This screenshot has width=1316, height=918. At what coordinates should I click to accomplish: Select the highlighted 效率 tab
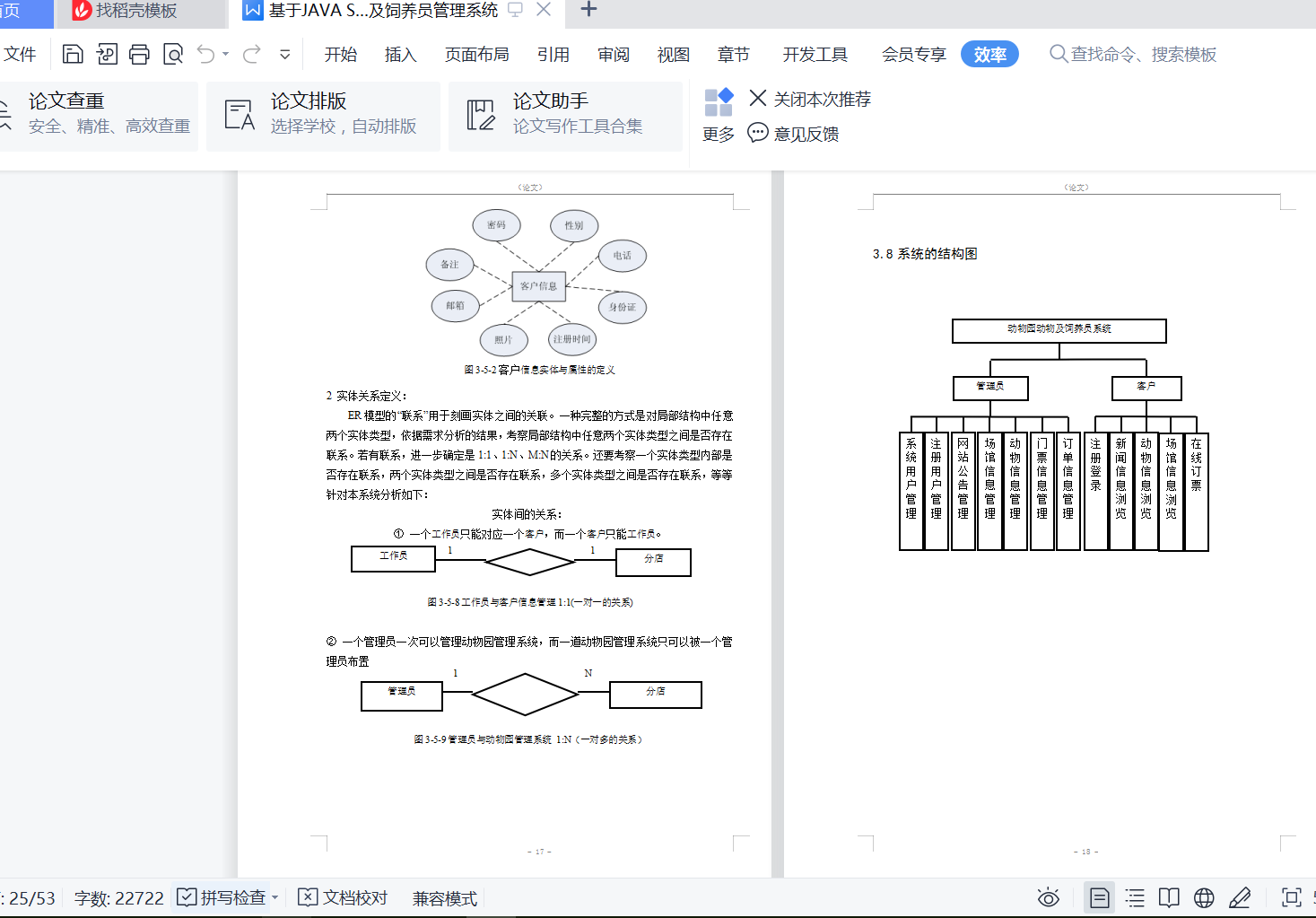[x=989, y=55]
